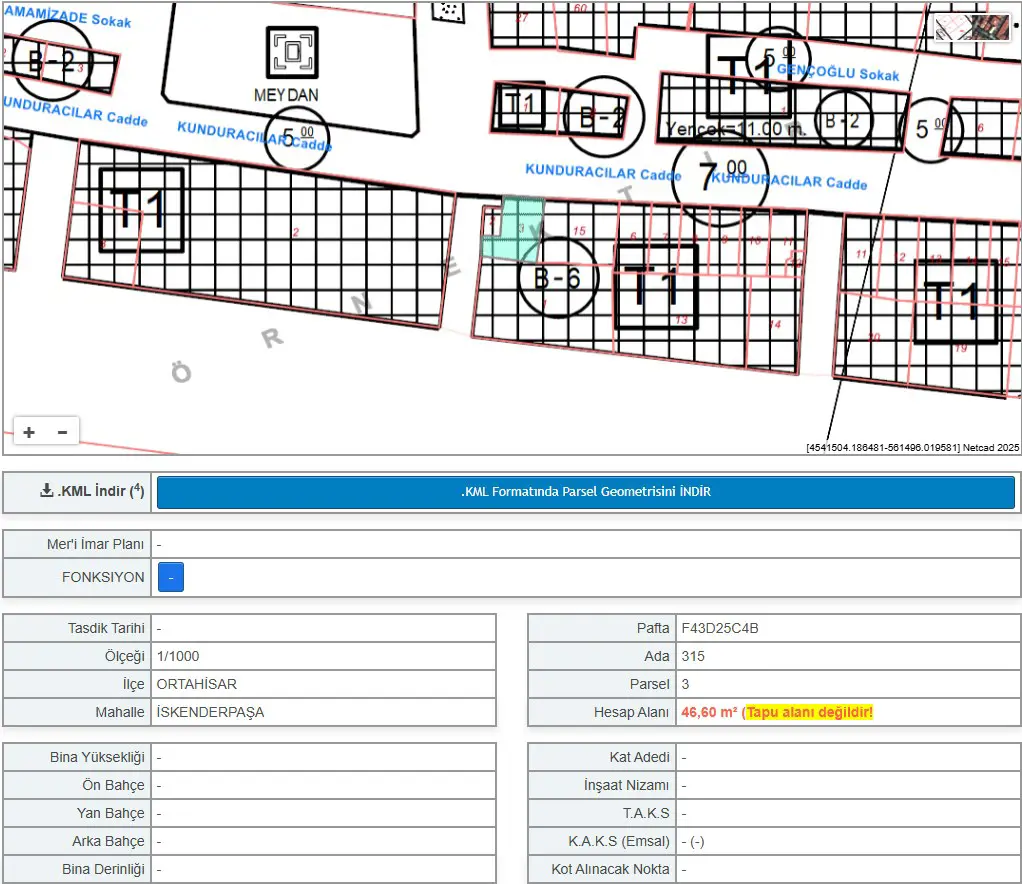Download parcel geometry in KML format
The image size is (1022, 884).
(585, 492)
